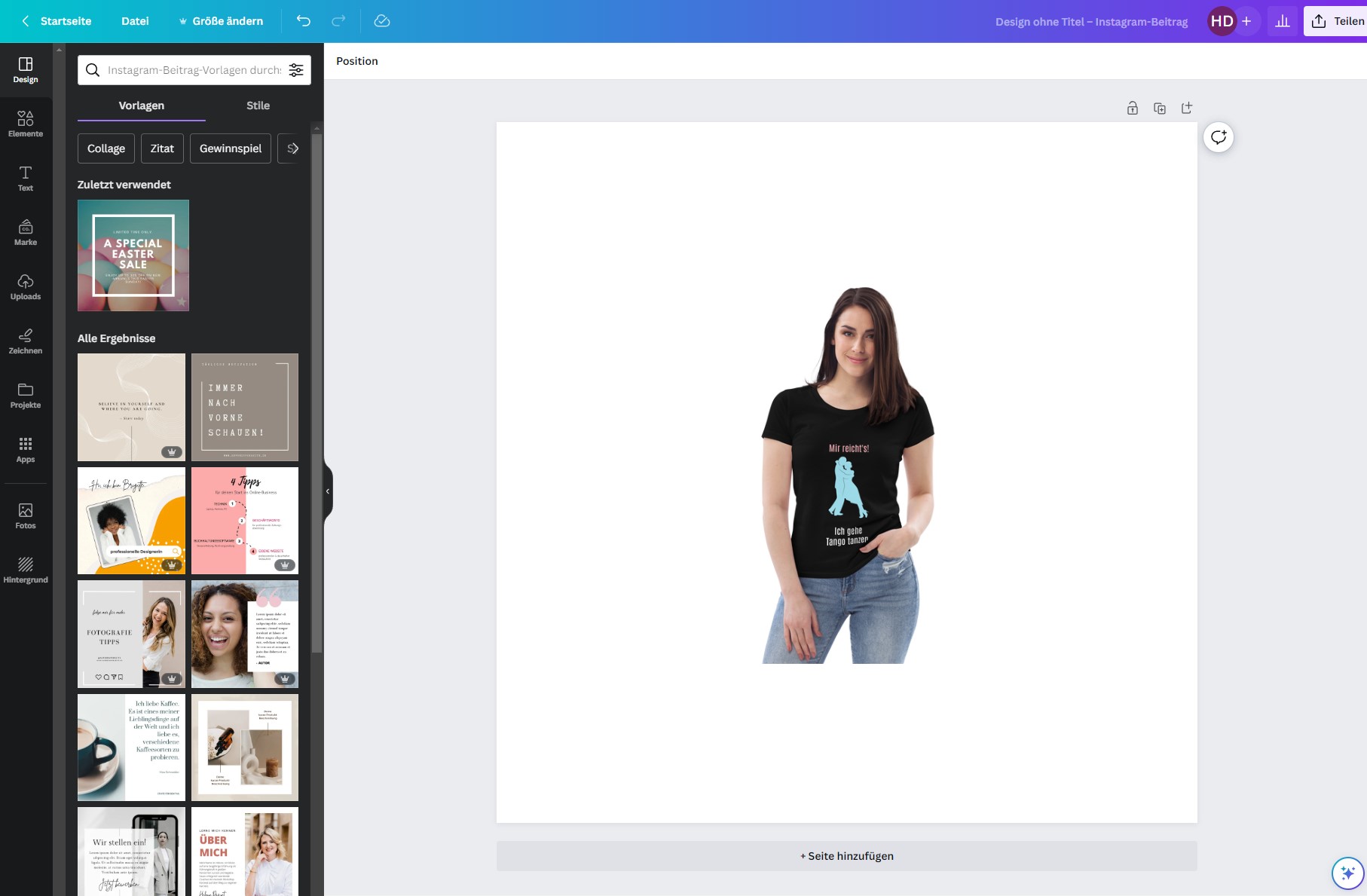Open the Zeichnen drawing tool
The height and width of the screenshot is (896, 1367).
click(26, 341)
